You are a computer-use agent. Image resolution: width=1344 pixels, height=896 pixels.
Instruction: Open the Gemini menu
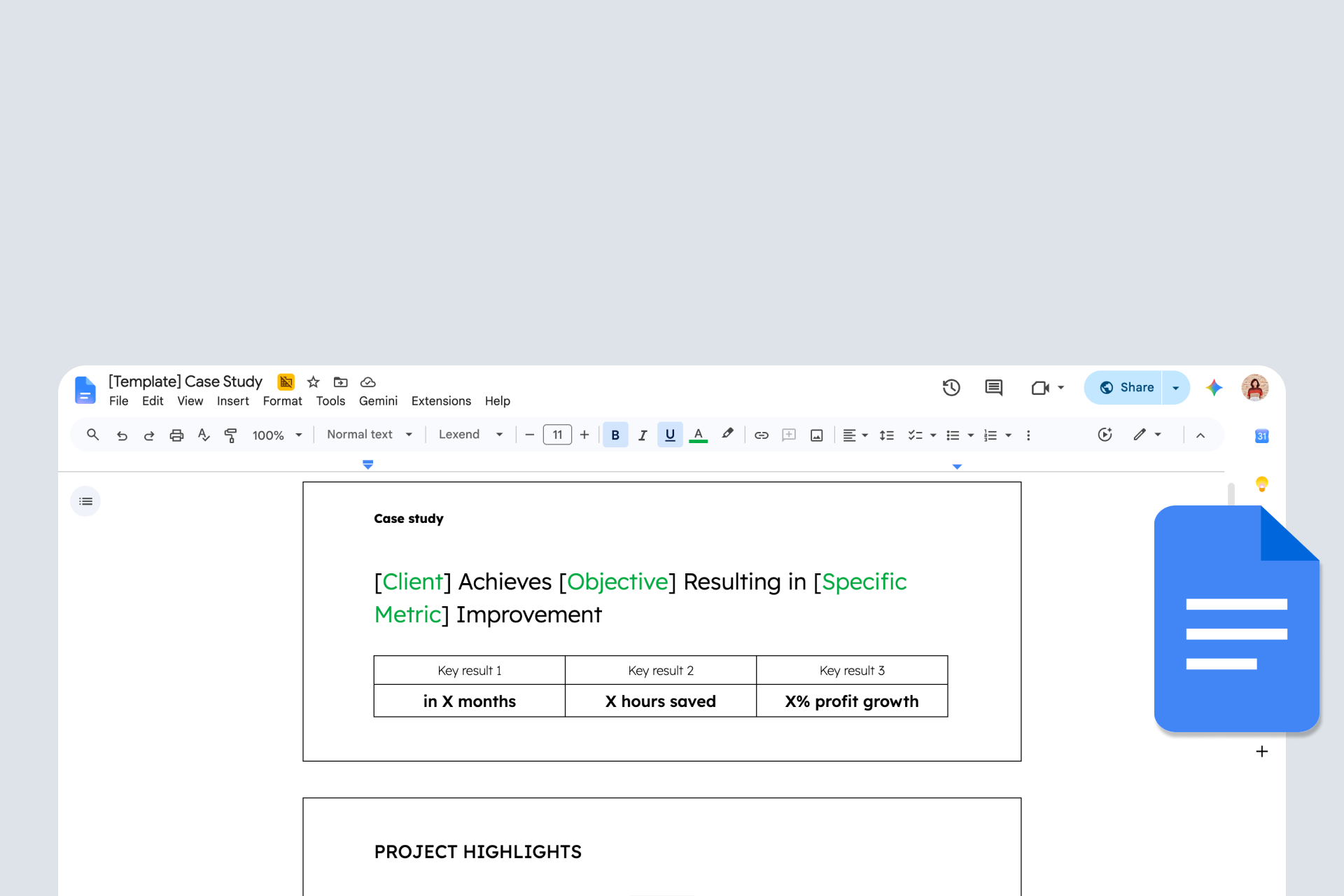point(378,401)
